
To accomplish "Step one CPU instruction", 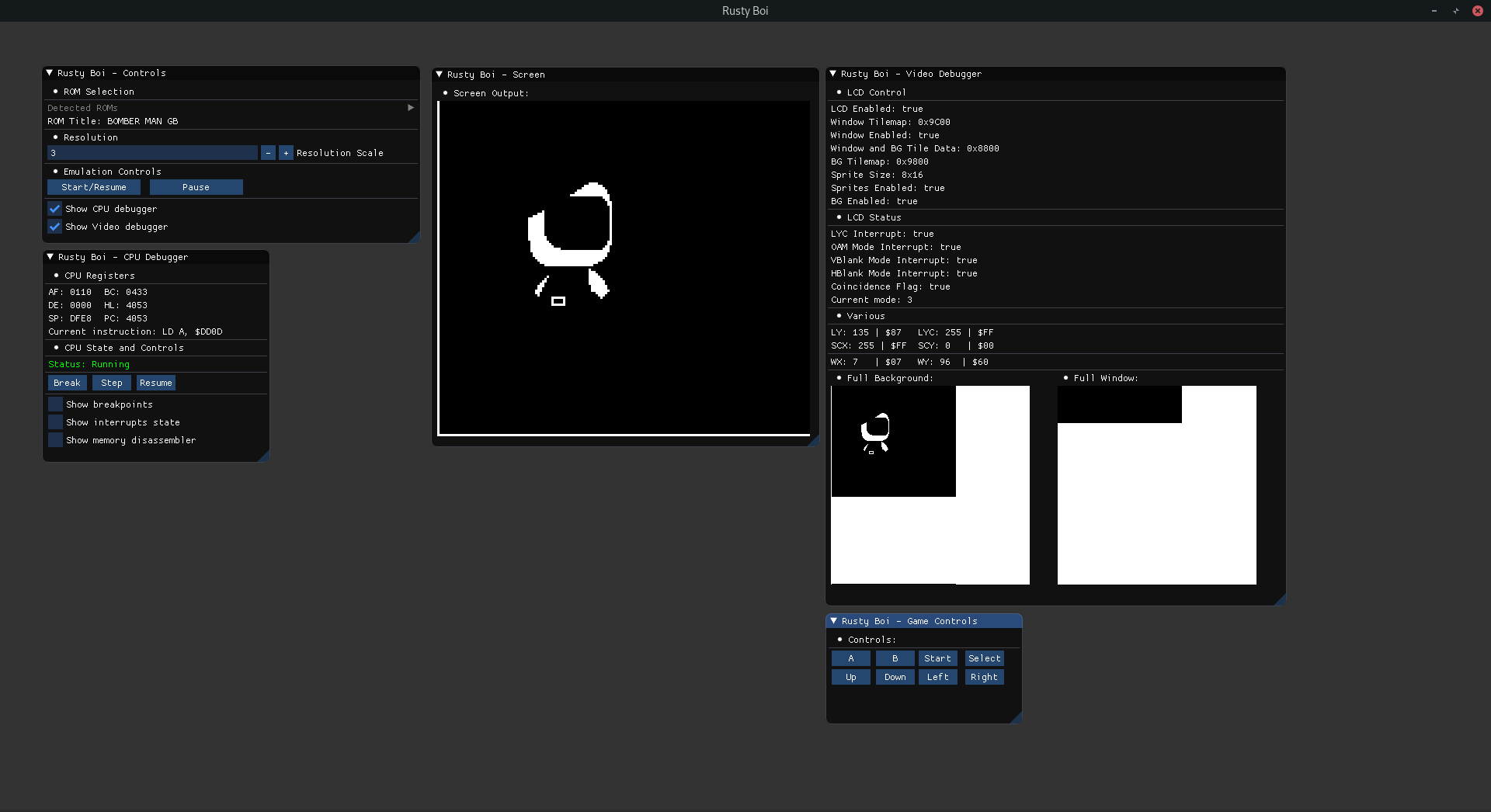I will [x=112, y=383].
